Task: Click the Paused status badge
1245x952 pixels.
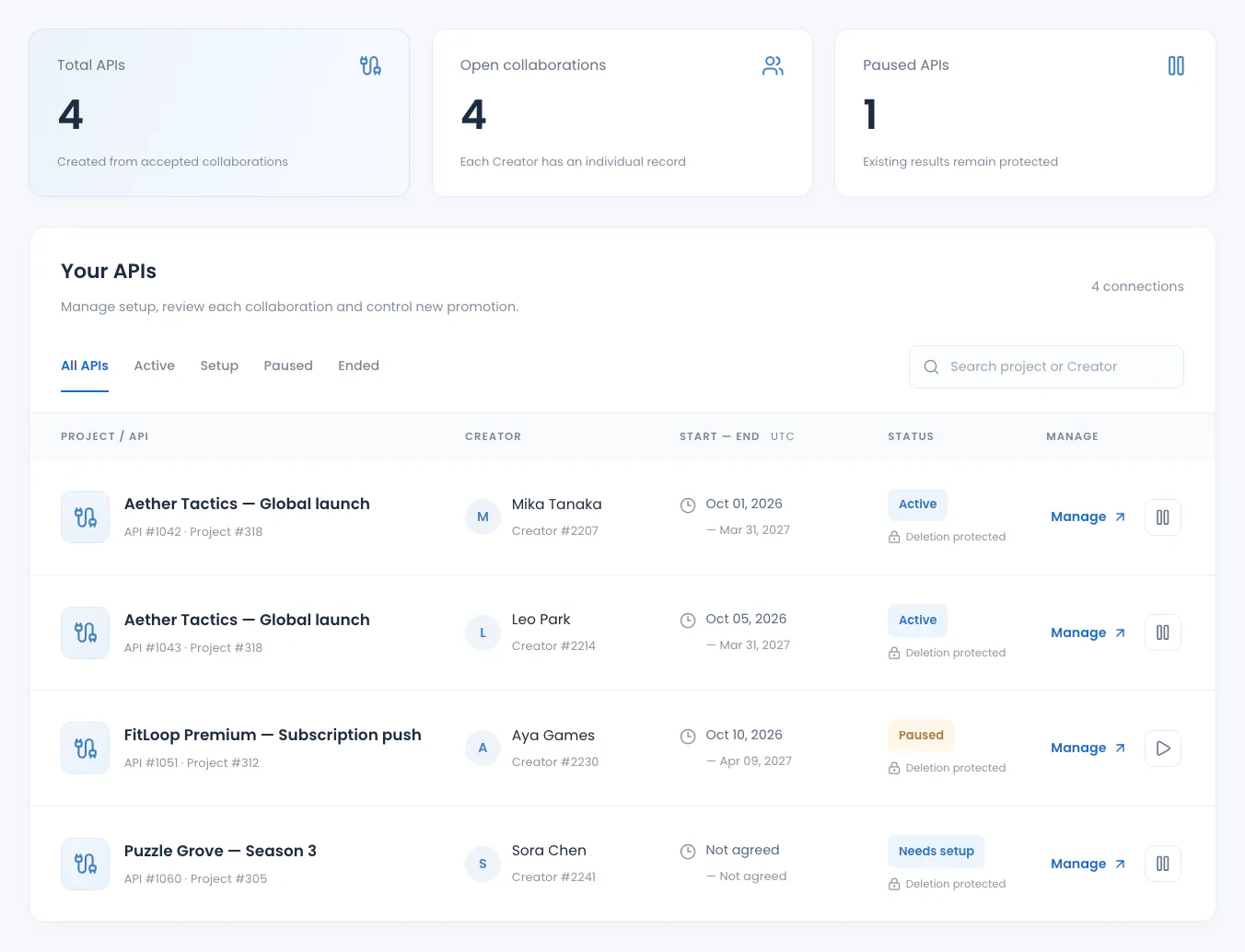Action: [x=921, y=736]
